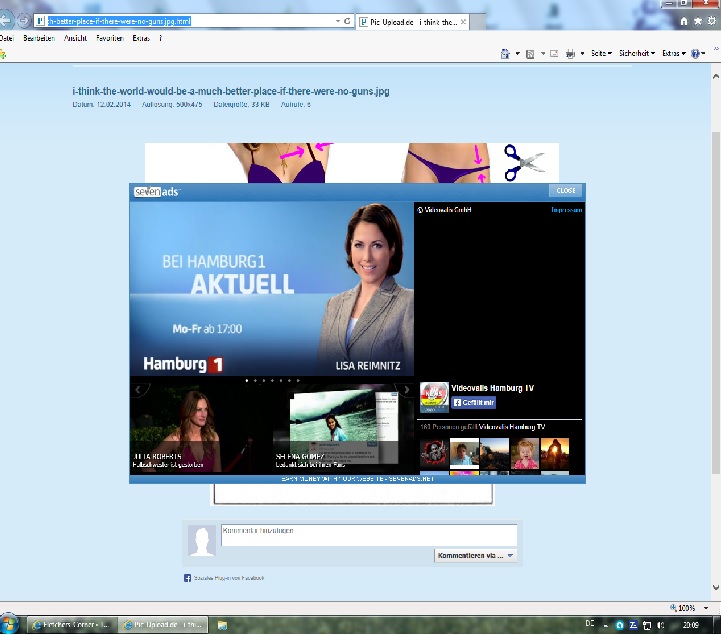Open the file explorer taskbar icon

[x=220, y=625]
